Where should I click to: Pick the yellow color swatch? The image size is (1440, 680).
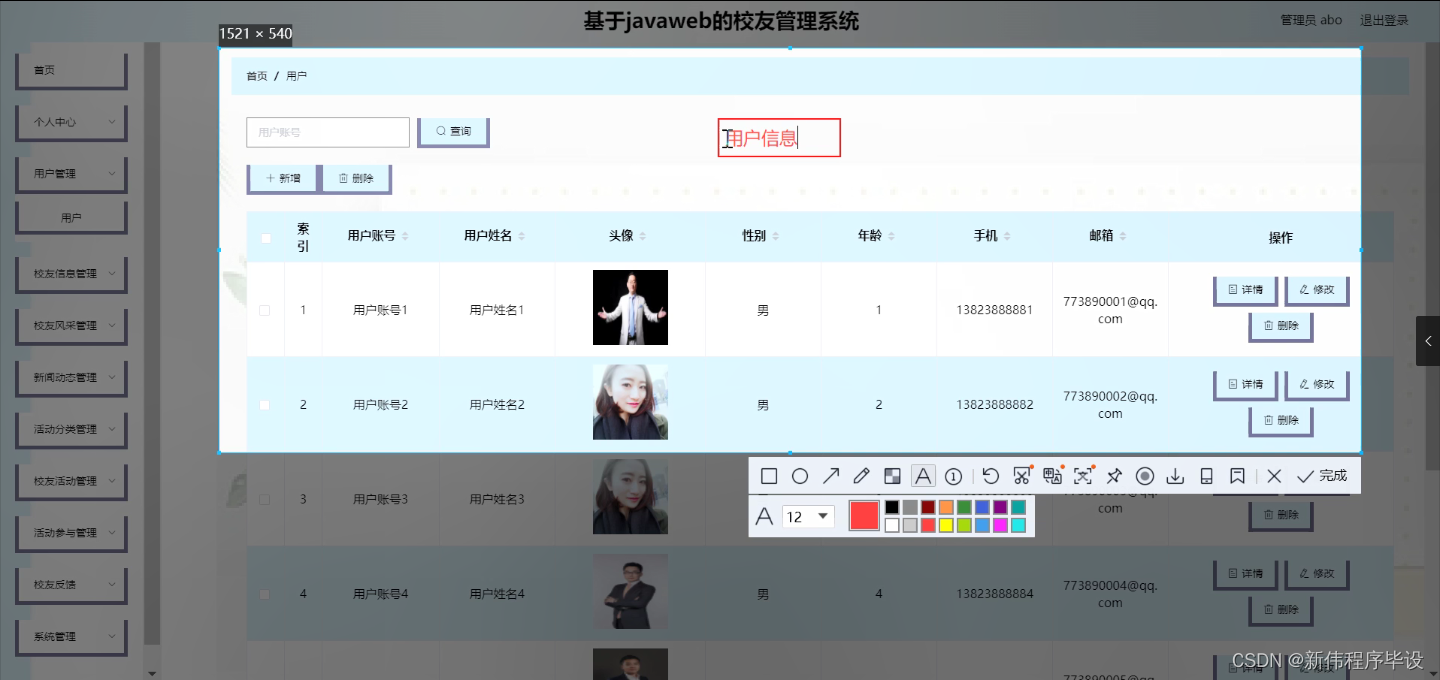point(944,523)
